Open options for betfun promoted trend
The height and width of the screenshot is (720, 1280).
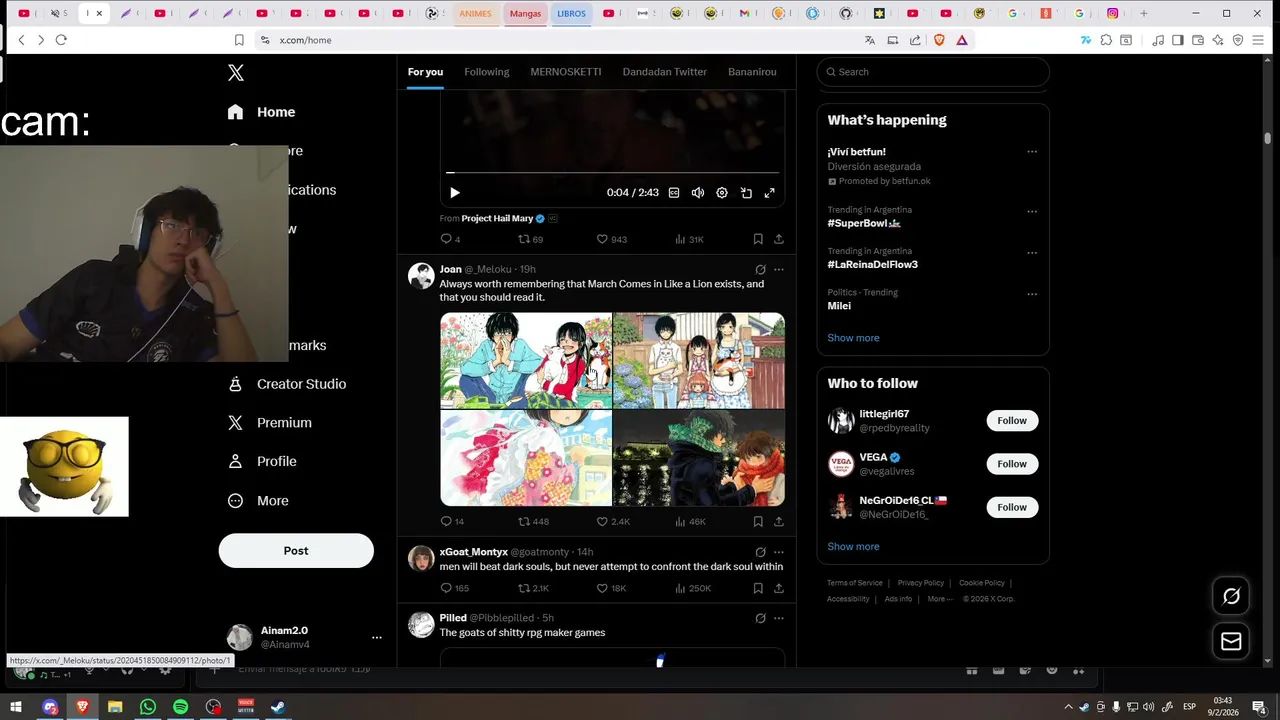[1032, 152]
